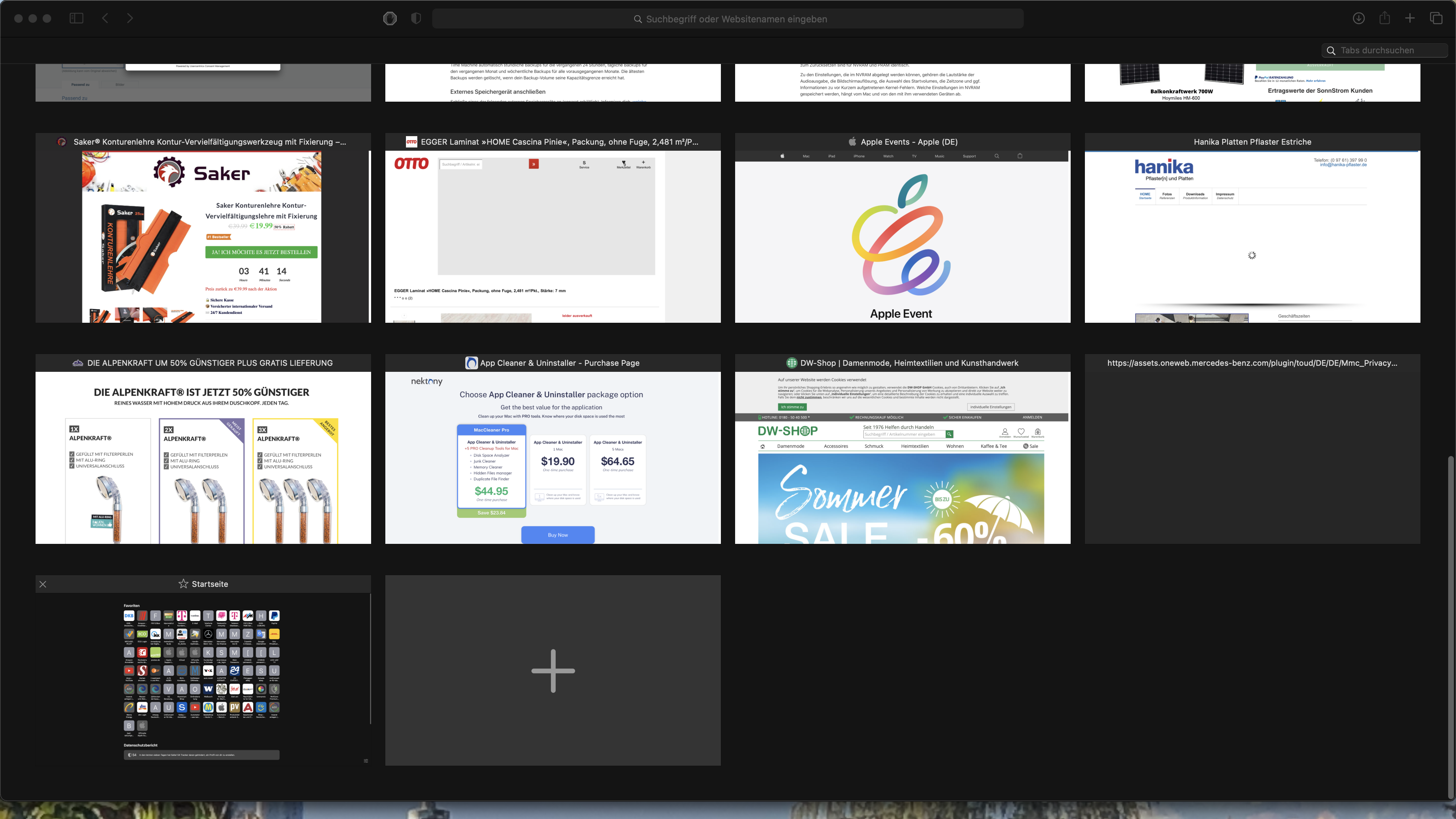This screenshot has height=819, width=1456.
Task: Focus the Tabs durchsuchen search field
Action: tap(1385, 50)
